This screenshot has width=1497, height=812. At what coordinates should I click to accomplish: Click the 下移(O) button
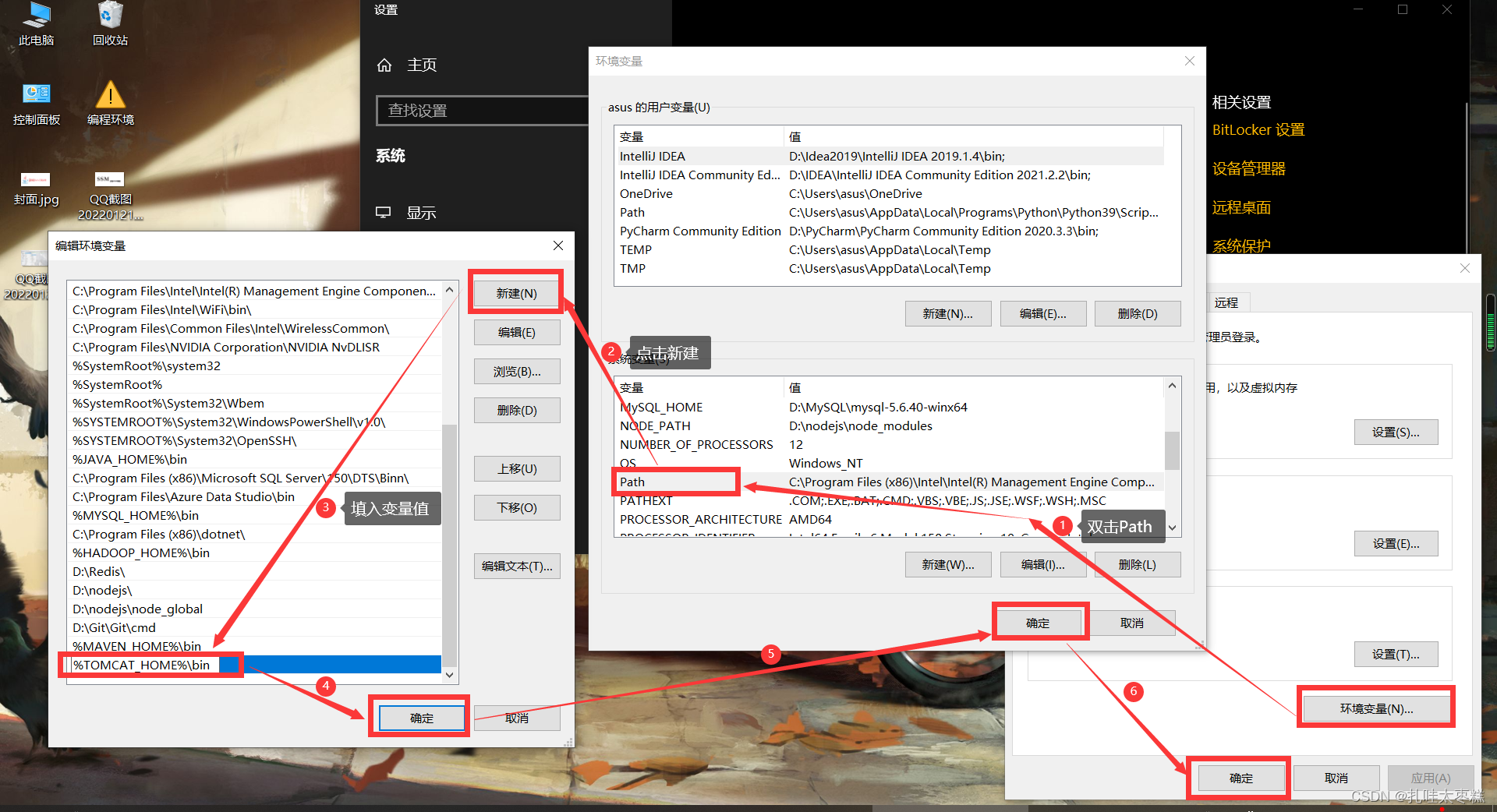(516, 508)
